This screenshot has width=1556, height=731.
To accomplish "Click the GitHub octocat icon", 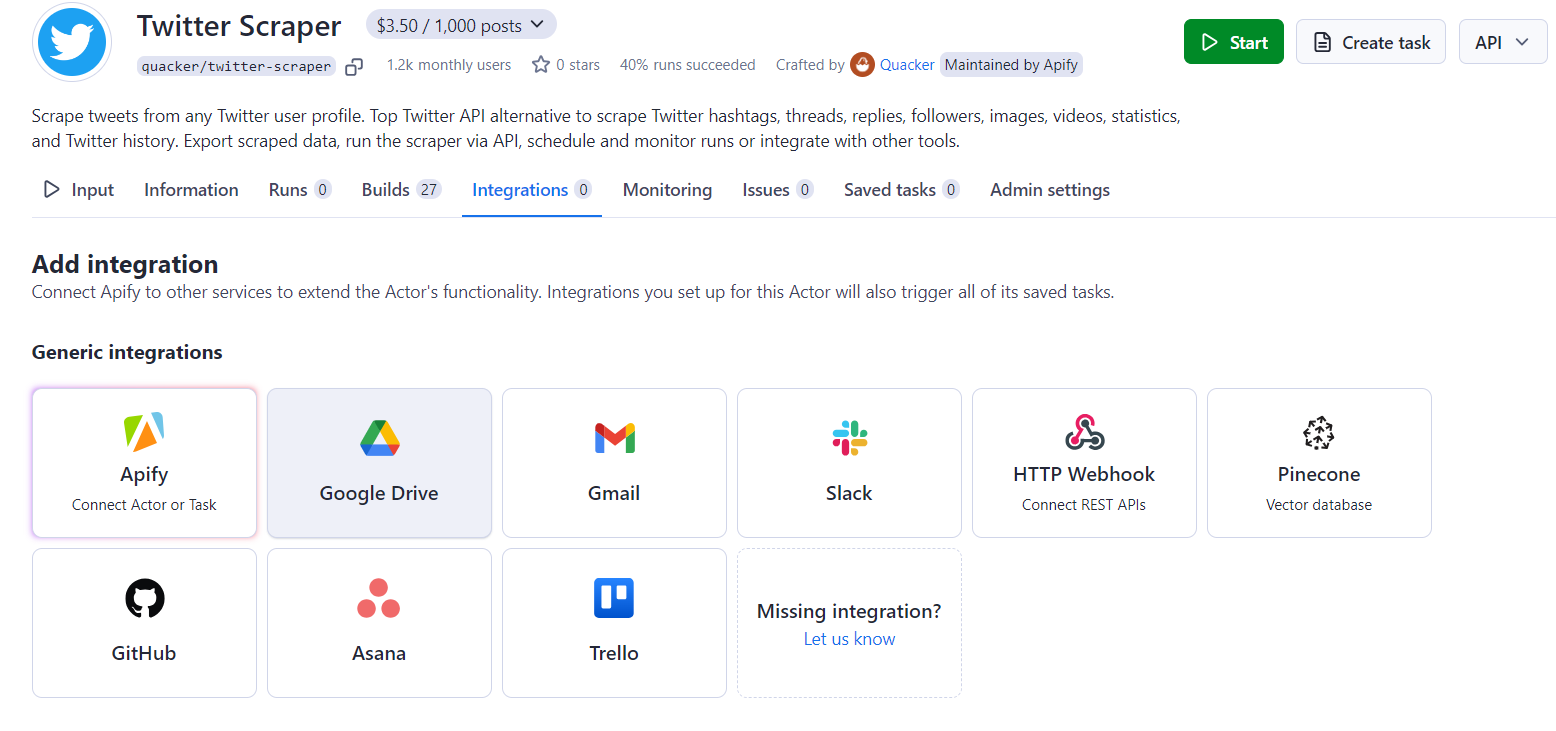I will [144, 598].
